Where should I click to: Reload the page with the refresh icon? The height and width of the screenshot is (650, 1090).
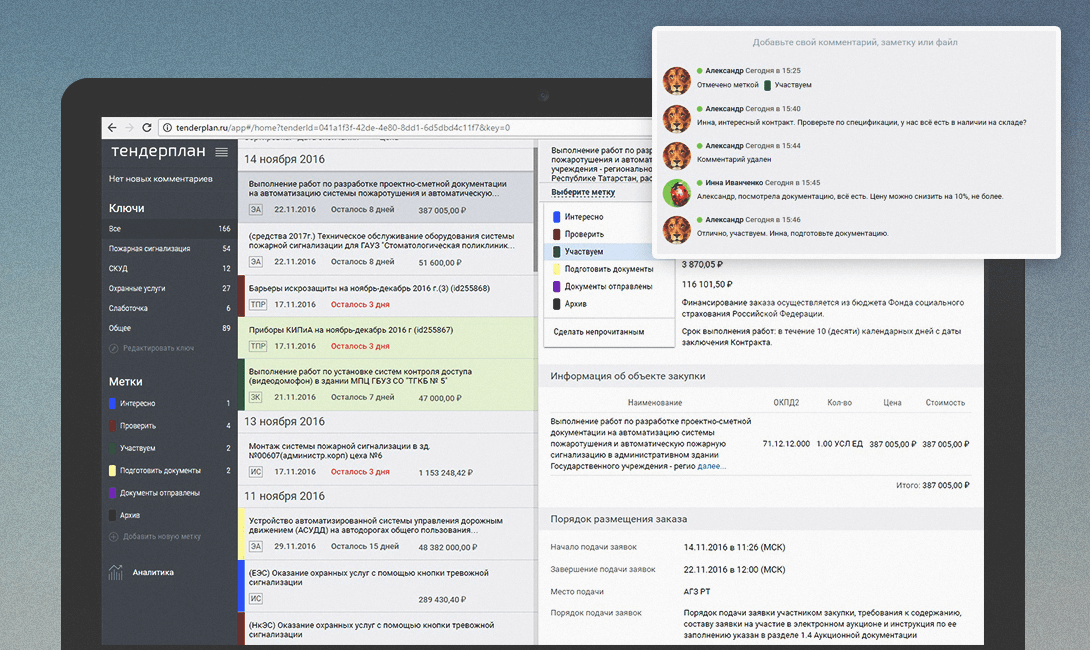147,128
